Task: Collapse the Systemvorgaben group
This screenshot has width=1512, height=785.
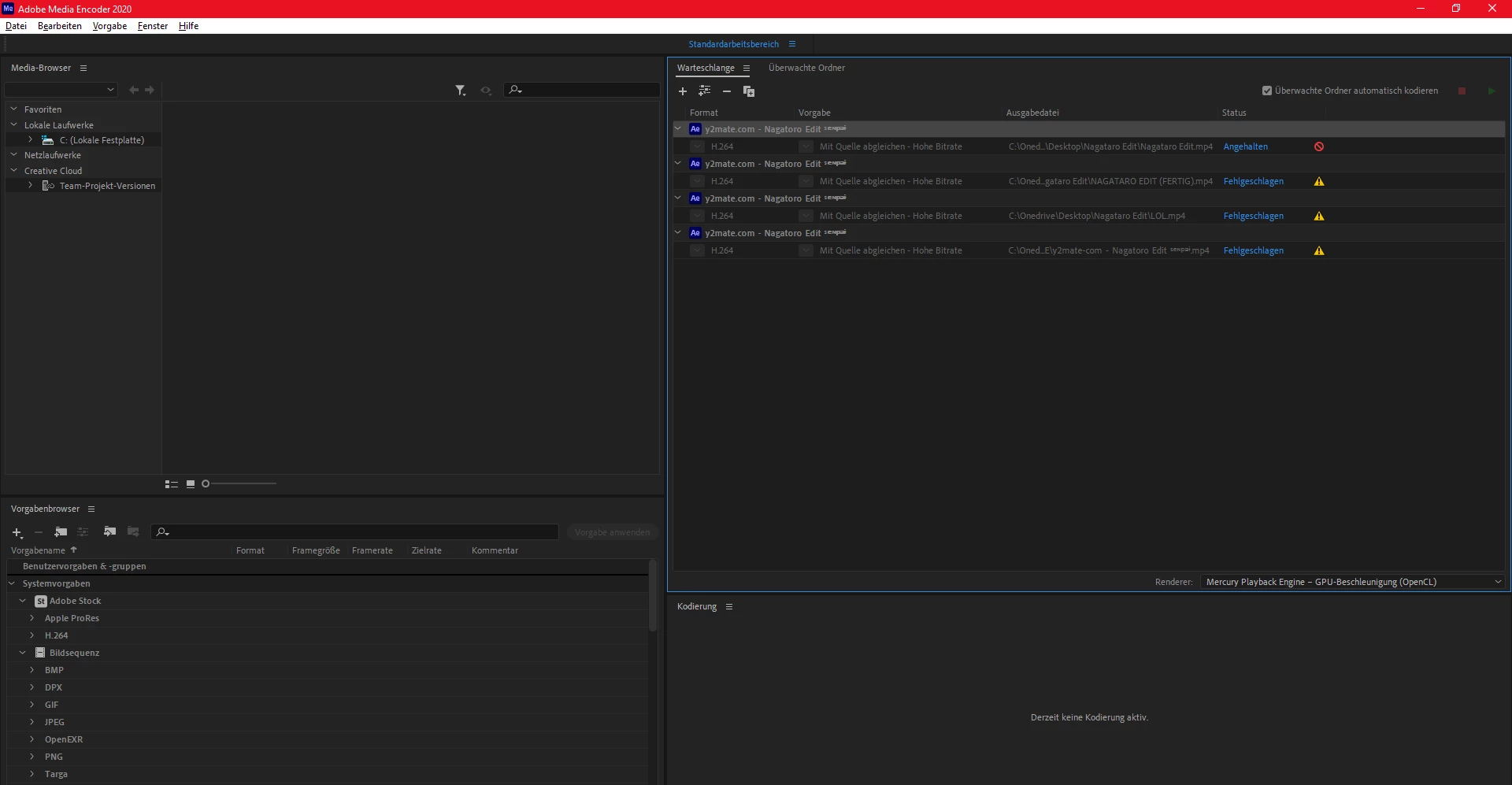Action: [12, 583]
